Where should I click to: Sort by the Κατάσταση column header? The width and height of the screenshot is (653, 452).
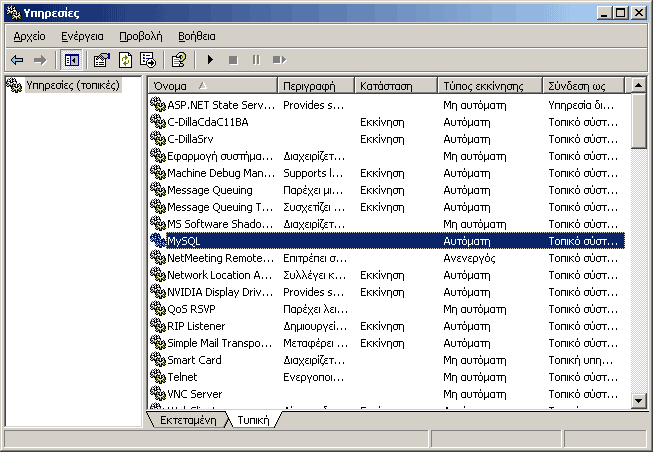click(396, 86)
